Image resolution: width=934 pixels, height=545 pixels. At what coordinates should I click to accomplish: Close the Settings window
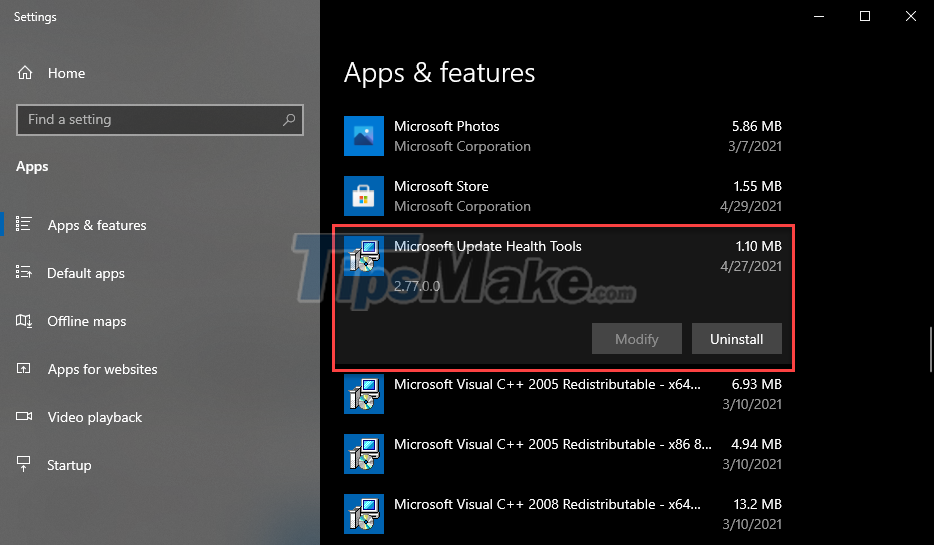911,17
